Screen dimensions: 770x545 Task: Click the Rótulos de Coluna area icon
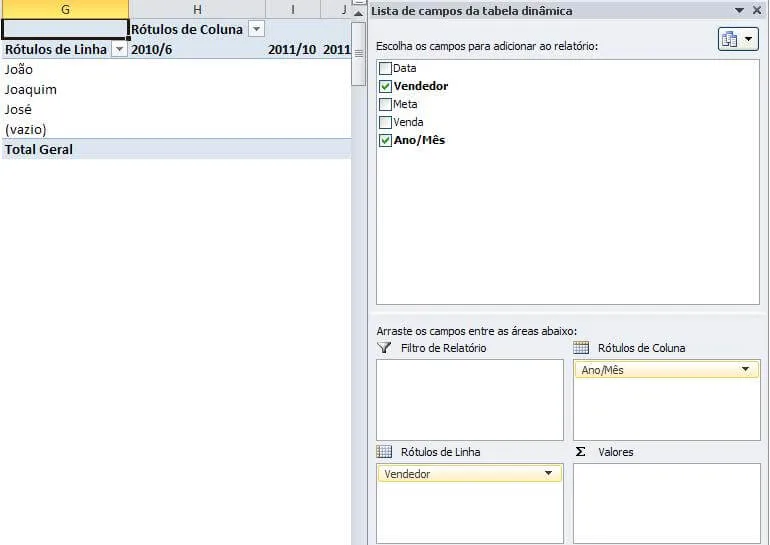[581, 348]
